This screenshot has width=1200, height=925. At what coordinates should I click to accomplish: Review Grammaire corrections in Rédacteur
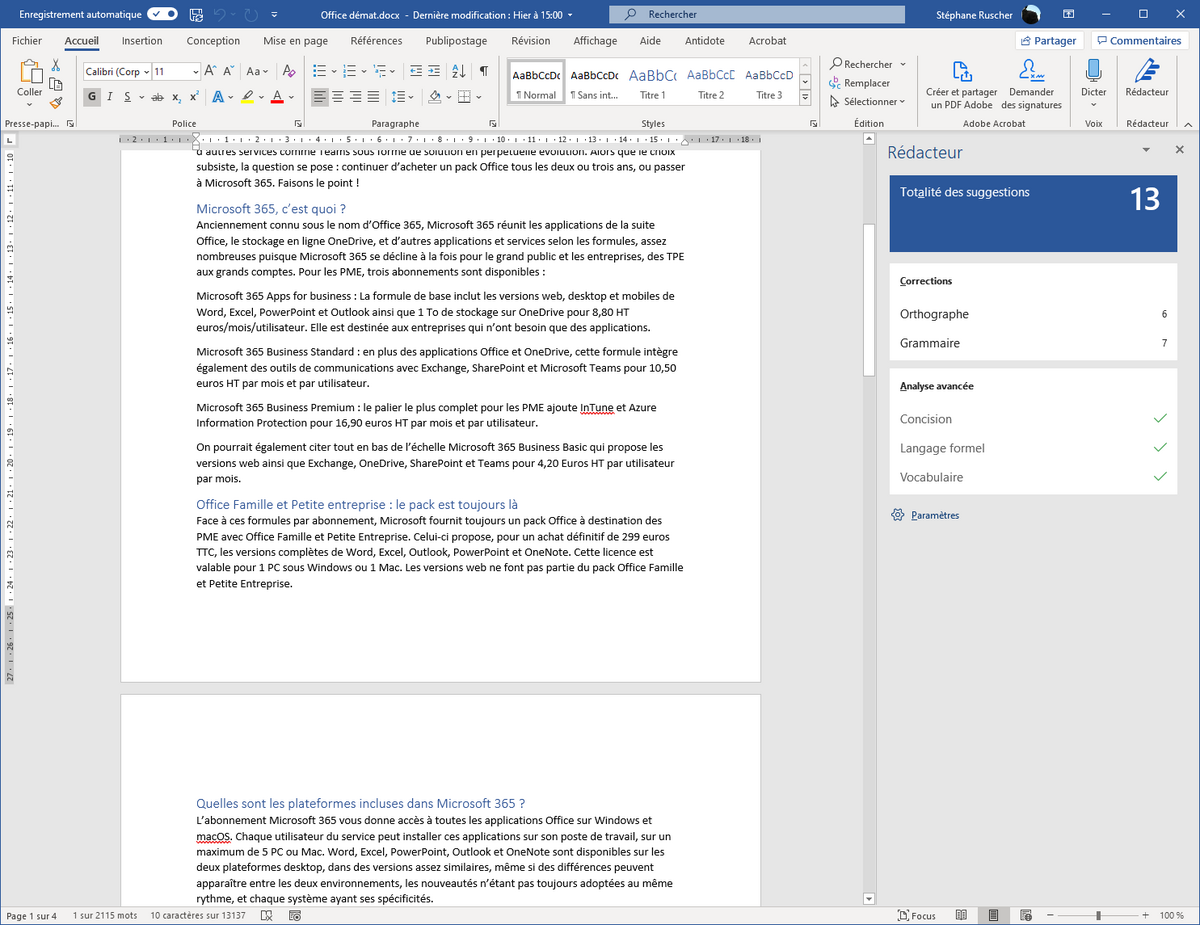[x=1033, y=343]
